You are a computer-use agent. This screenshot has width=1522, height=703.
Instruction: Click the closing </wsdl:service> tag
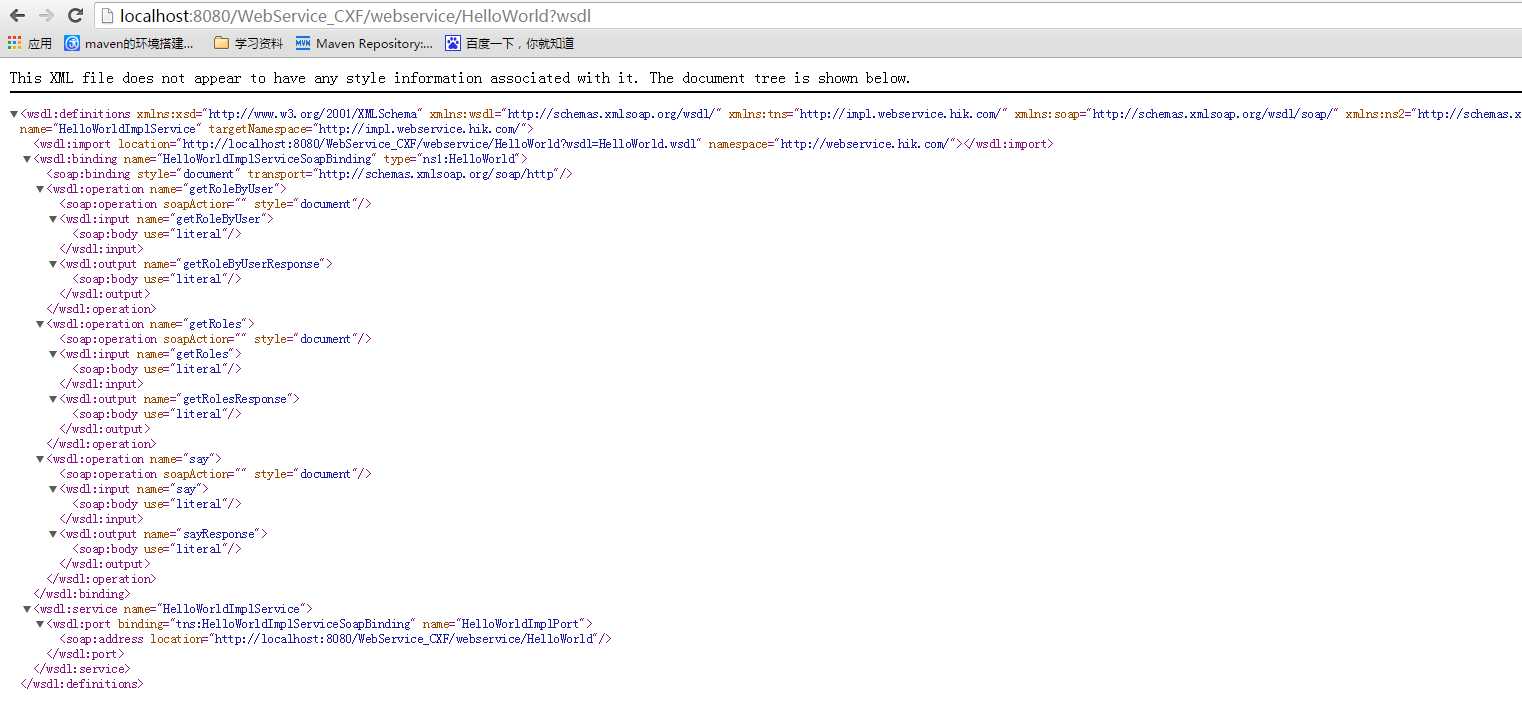click(x=82, y=669)
